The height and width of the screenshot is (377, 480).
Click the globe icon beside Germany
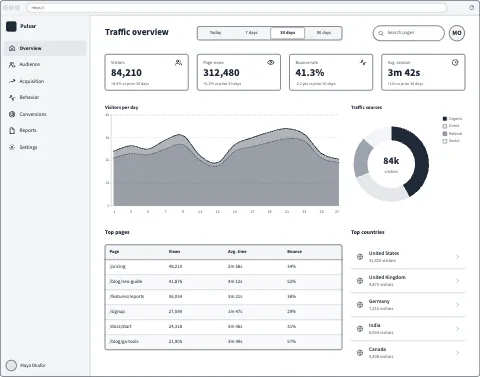[x=360, y=305]
